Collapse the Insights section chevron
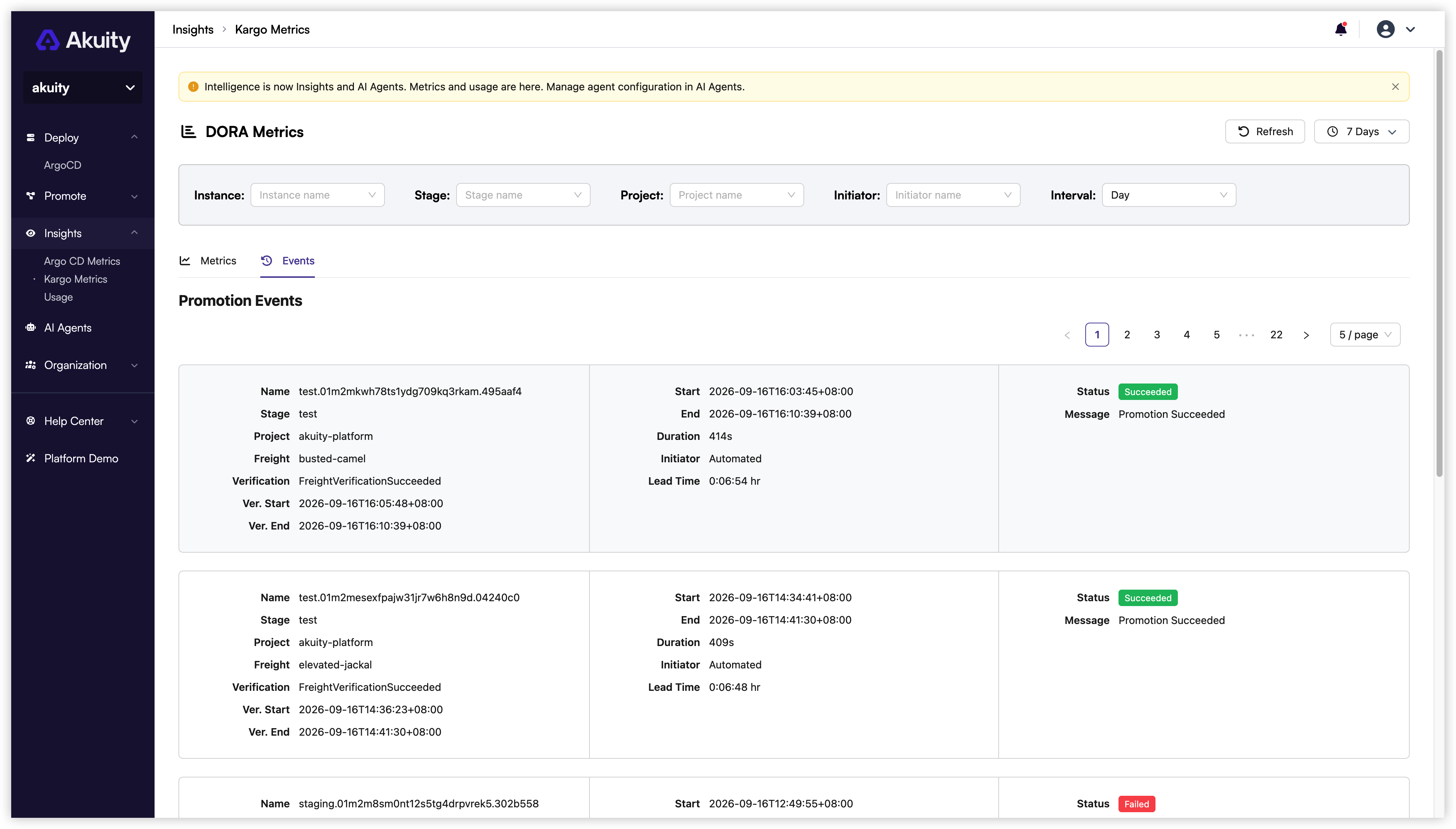 [134, 233]
